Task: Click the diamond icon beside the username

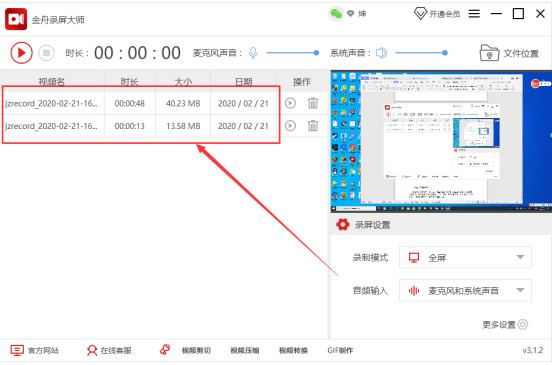Action: click(350, 14)
